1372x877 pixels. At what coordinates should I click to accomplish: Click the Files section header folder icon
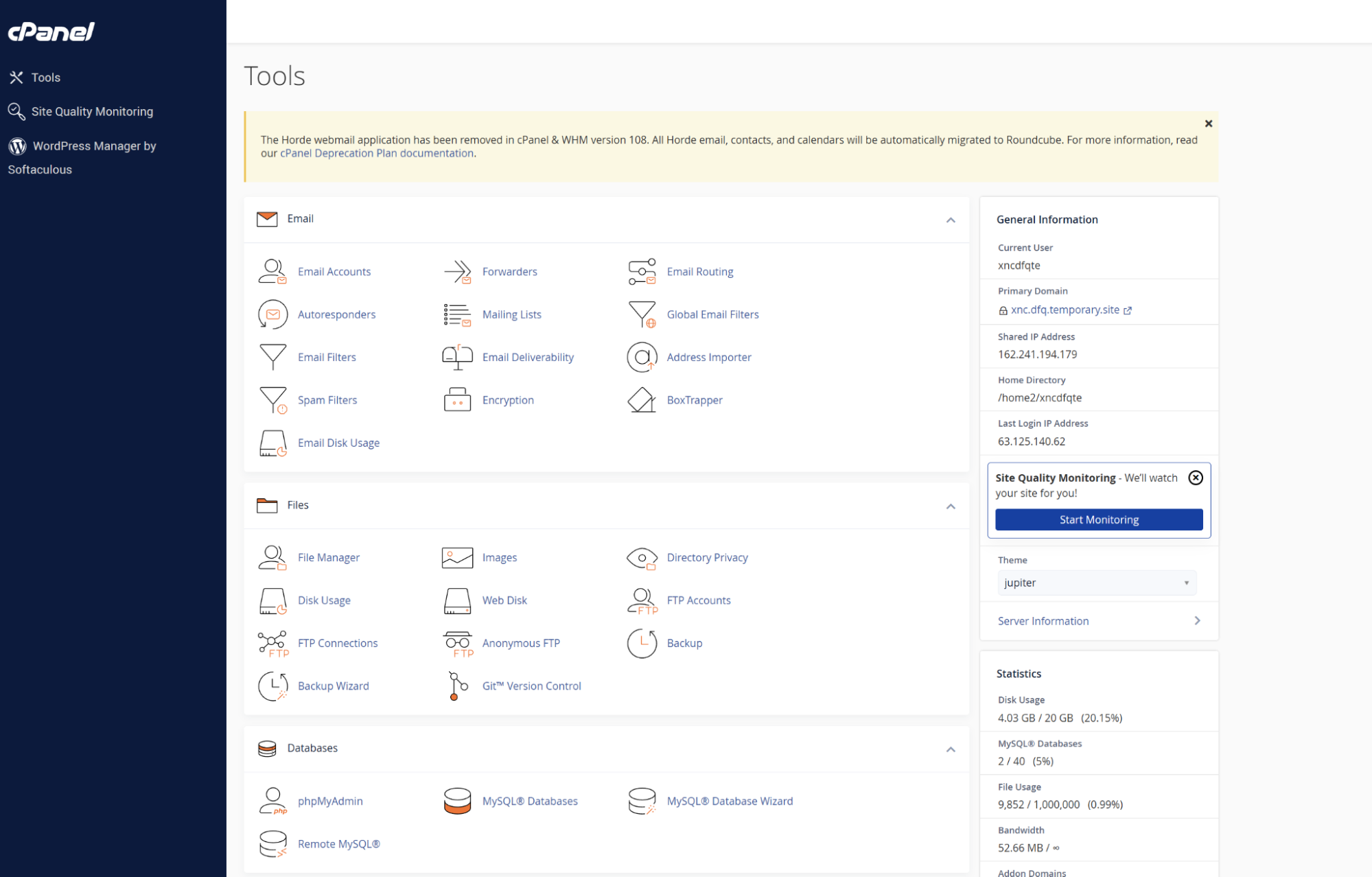(267, 505)
